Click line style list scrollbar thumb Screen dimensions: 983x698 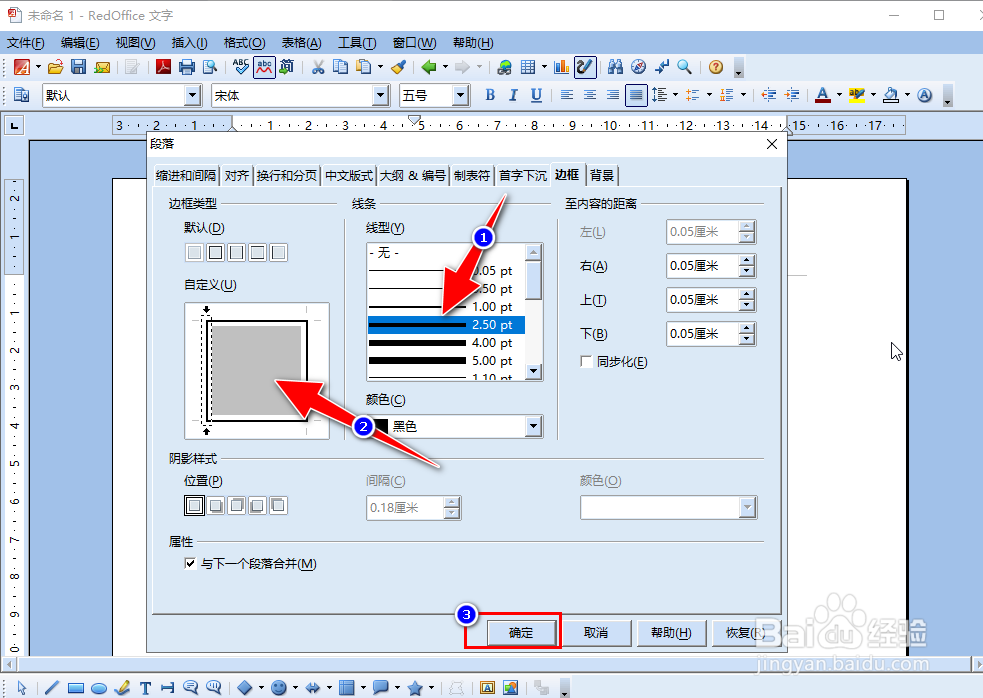tap(534, 280)
